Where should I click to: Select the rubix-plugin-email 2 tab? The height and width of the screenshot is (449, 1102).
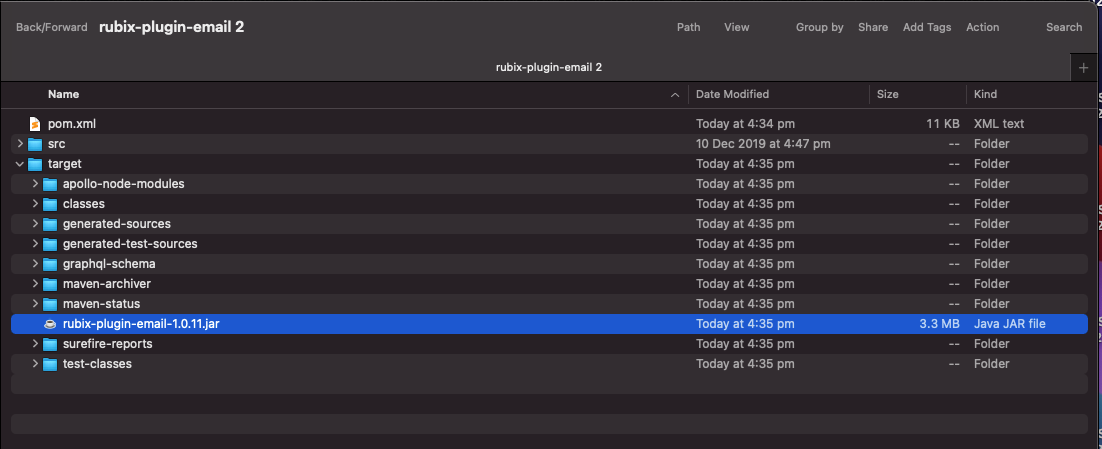(x=548, y=68)
